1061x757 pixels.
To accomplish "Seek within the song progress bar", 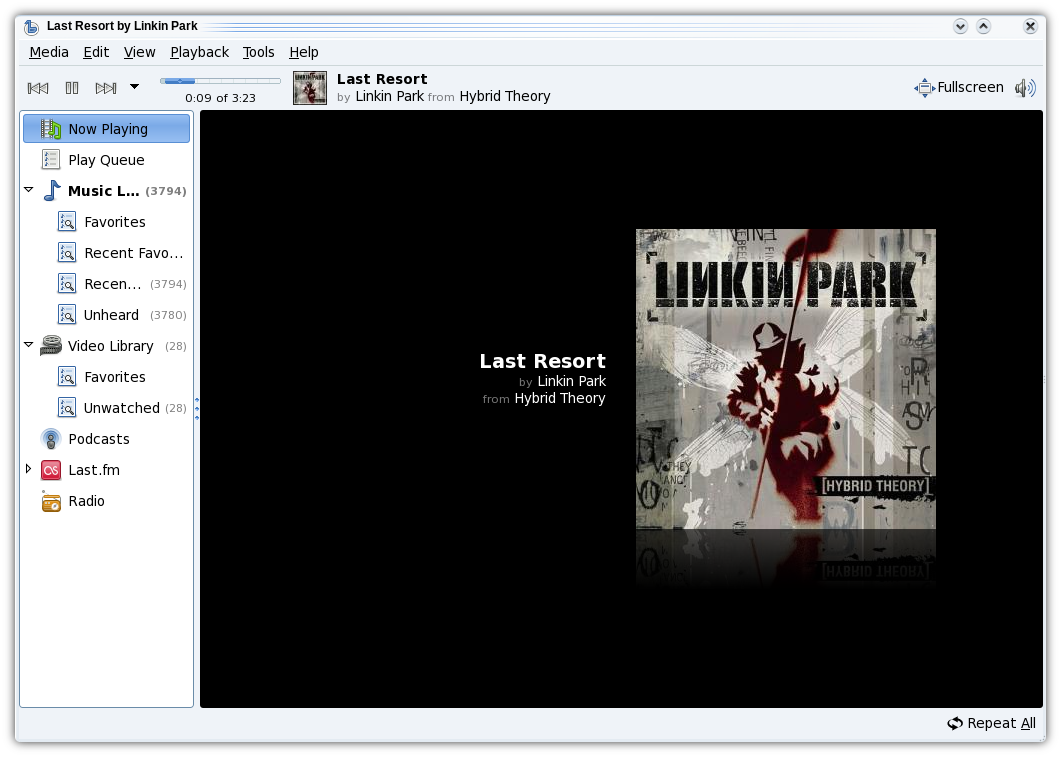I will 220,81.
